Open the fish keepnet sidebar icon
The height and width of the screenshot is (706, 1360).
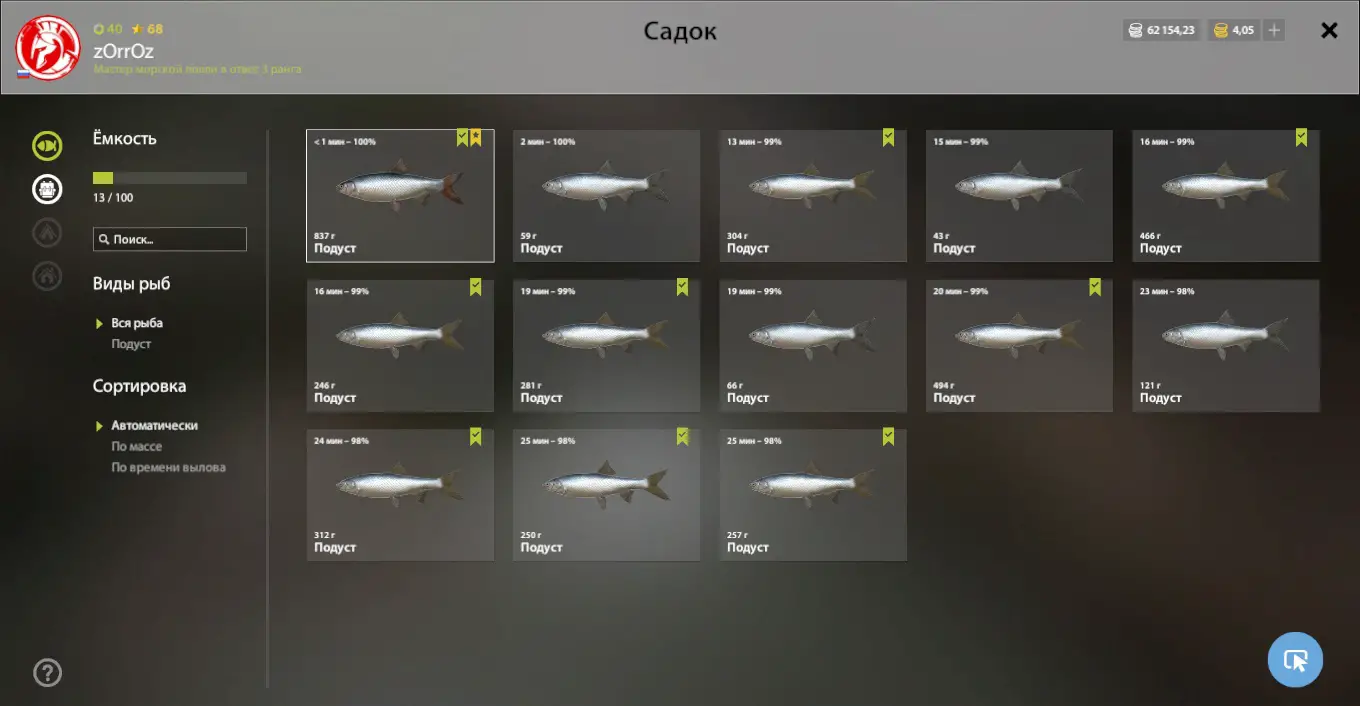point(47,146)
